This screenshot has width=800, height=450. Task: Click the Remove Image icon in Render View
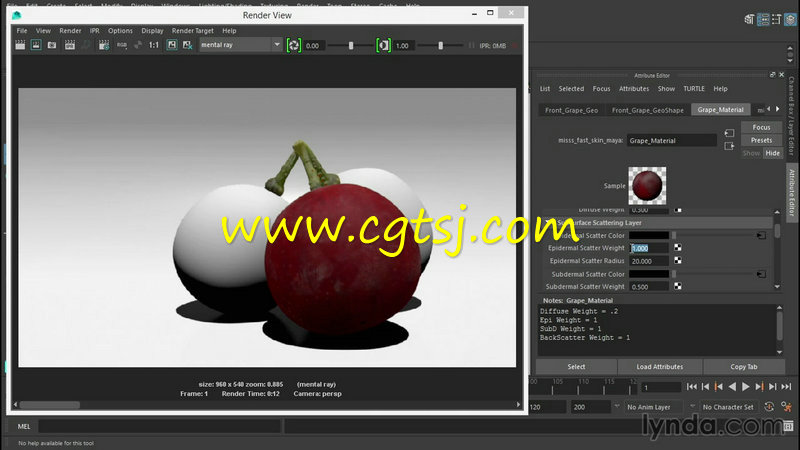(188, 45)
